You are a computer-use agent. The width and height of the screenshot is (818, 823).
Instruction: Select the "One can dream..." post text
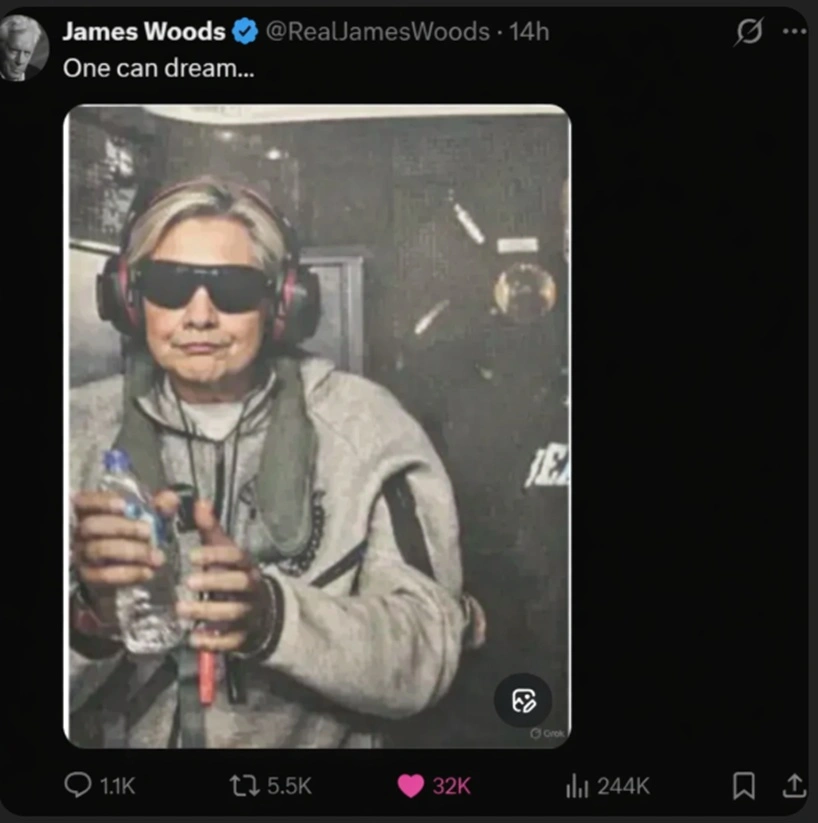tap(159, 68)
